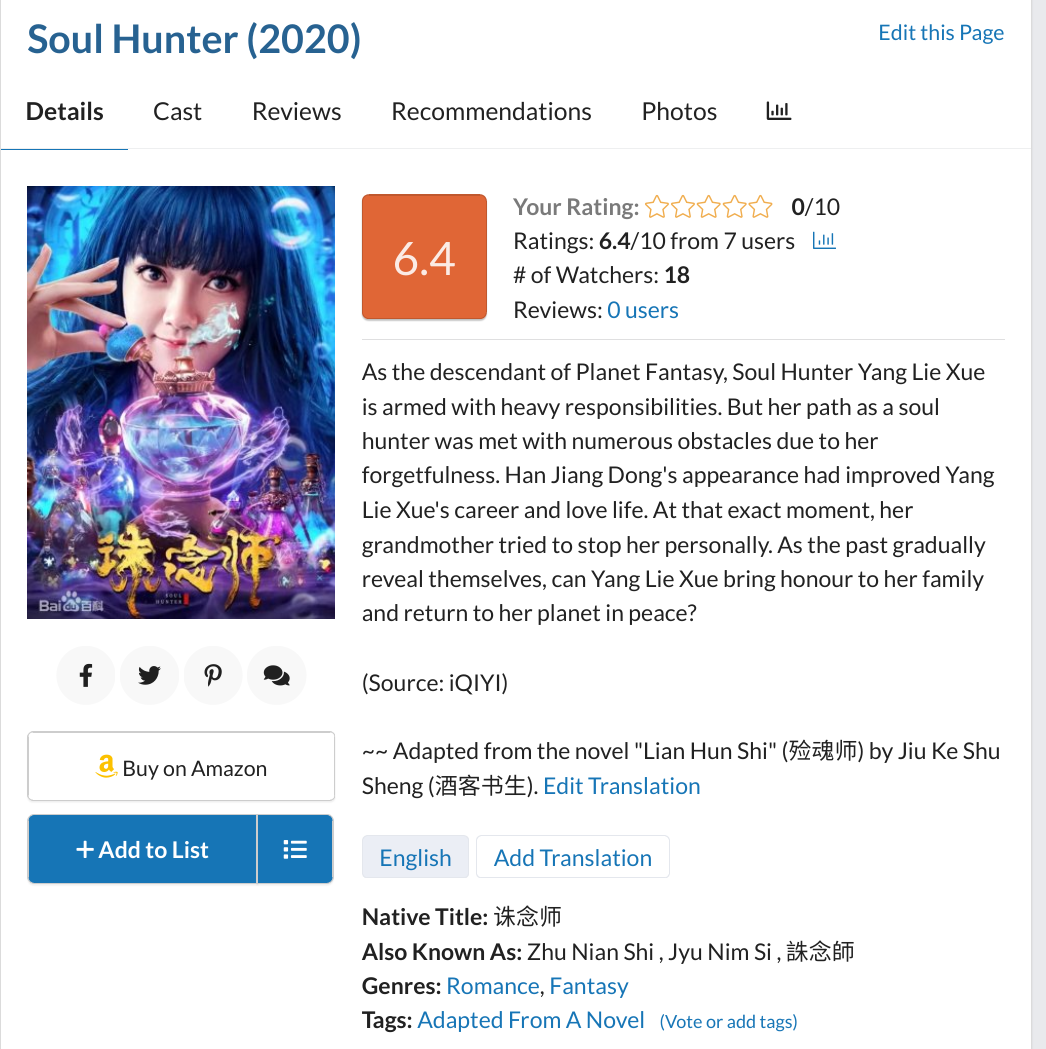The height and width of the screenshot is (1049, 1046).
Task: Click Edit this Page link
Action: point(941,32)
